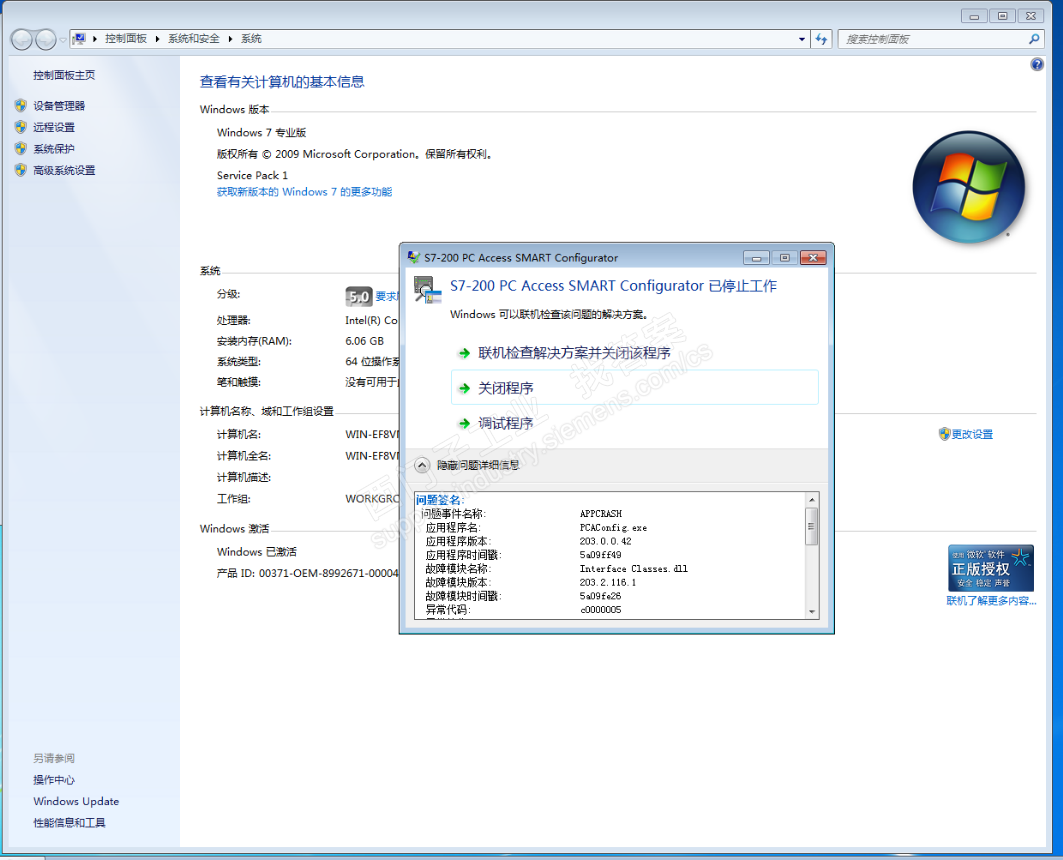The width and height of the screenshot is (1063, 860).
Task: Choose 调试程序 in the crash dialog
Action: pyautogui.click(x=506, y=424)
